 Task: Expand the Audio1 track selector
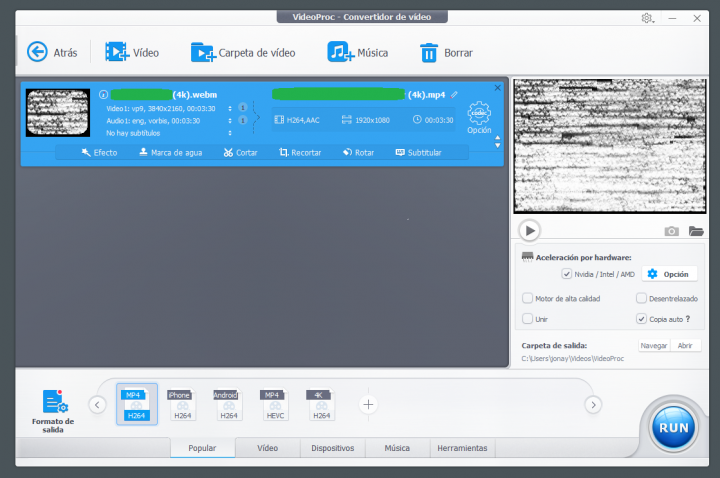pos(230,121)
